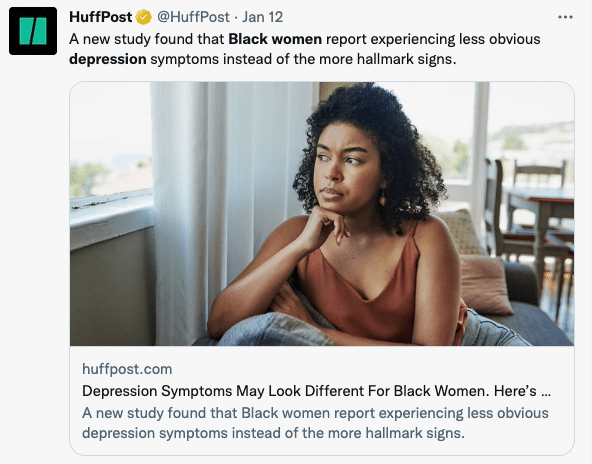
Task: Open the three-dot More menu on the tweet
Action: [565, 17]
